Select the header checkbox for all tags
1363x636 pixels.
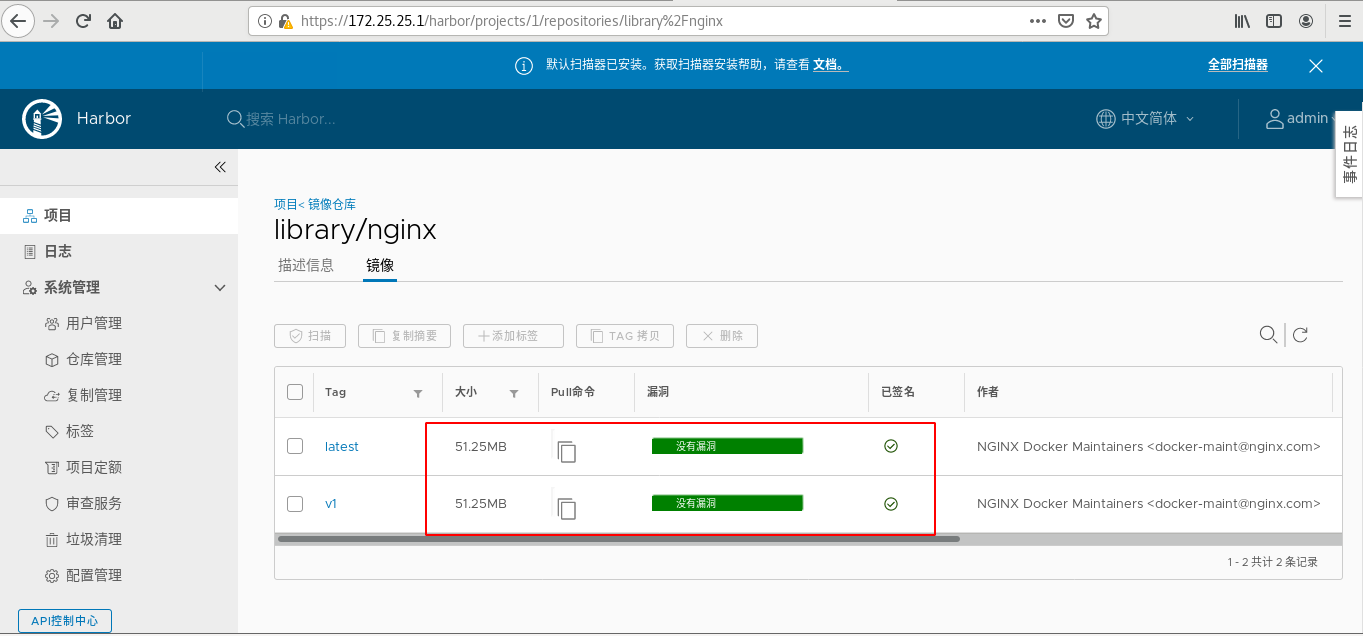pyautogui.click(x=295, y=392)
